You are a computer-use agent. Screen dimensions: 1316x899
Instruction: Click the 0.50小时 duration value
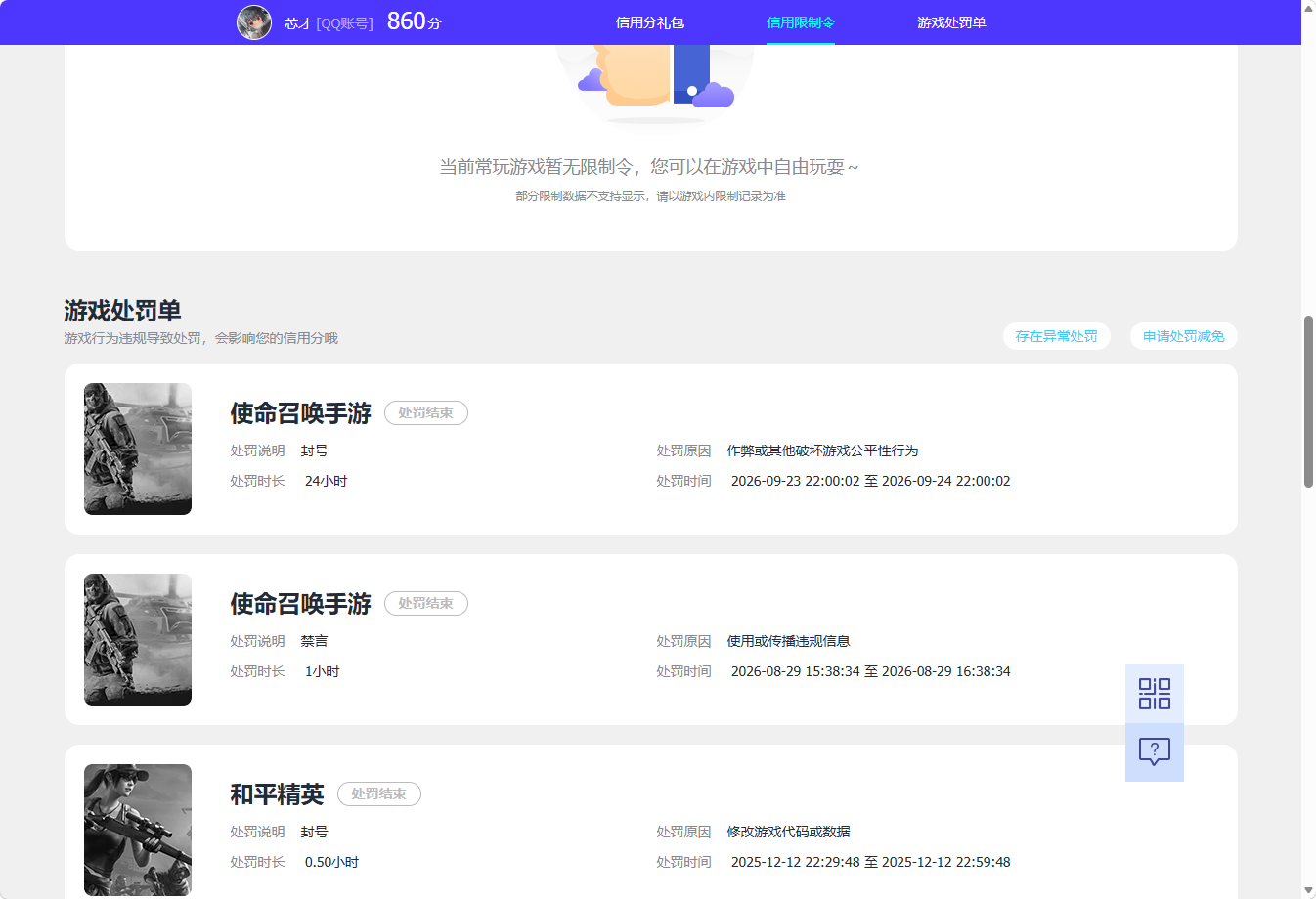332,862
